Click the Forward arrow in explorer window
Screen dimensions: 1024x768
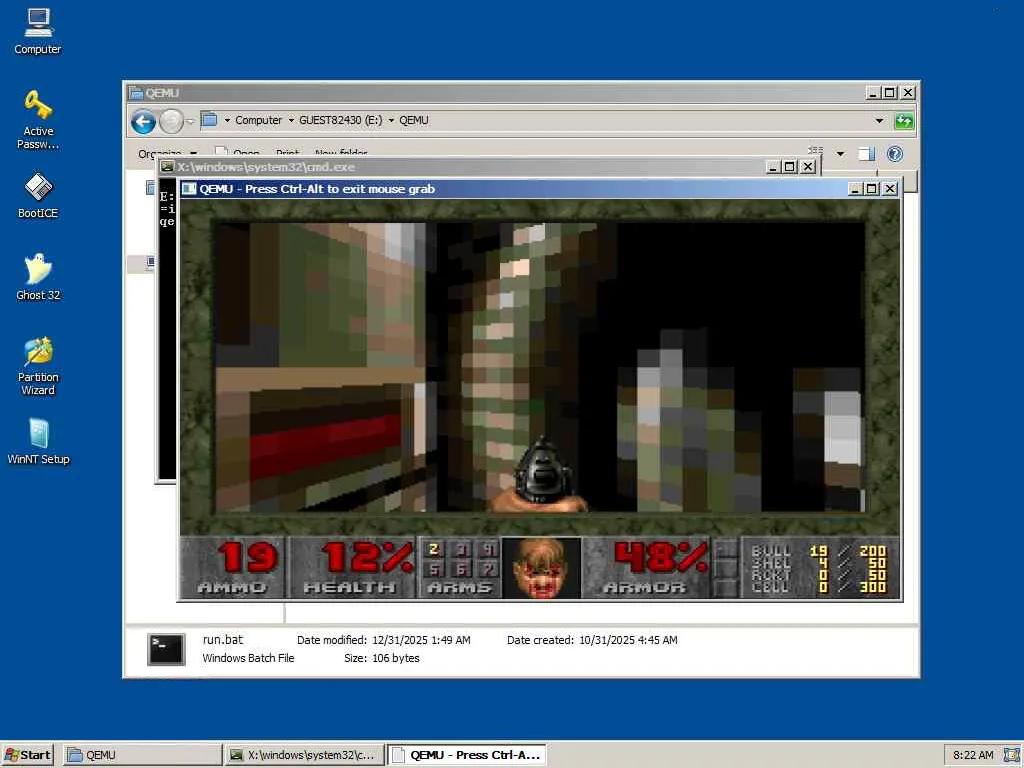(x=171, y=121)
